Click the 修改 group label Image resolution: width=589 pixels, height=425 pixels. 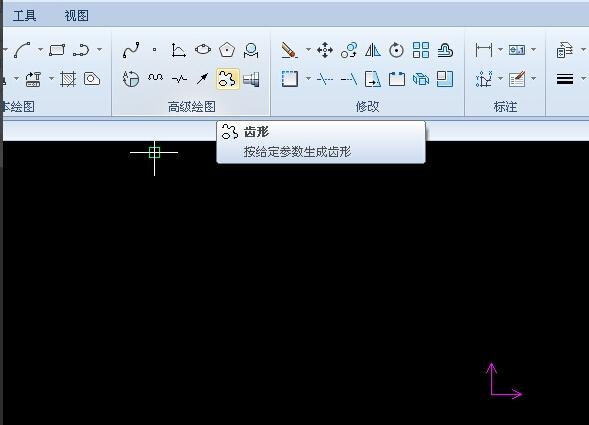(367, 107)
